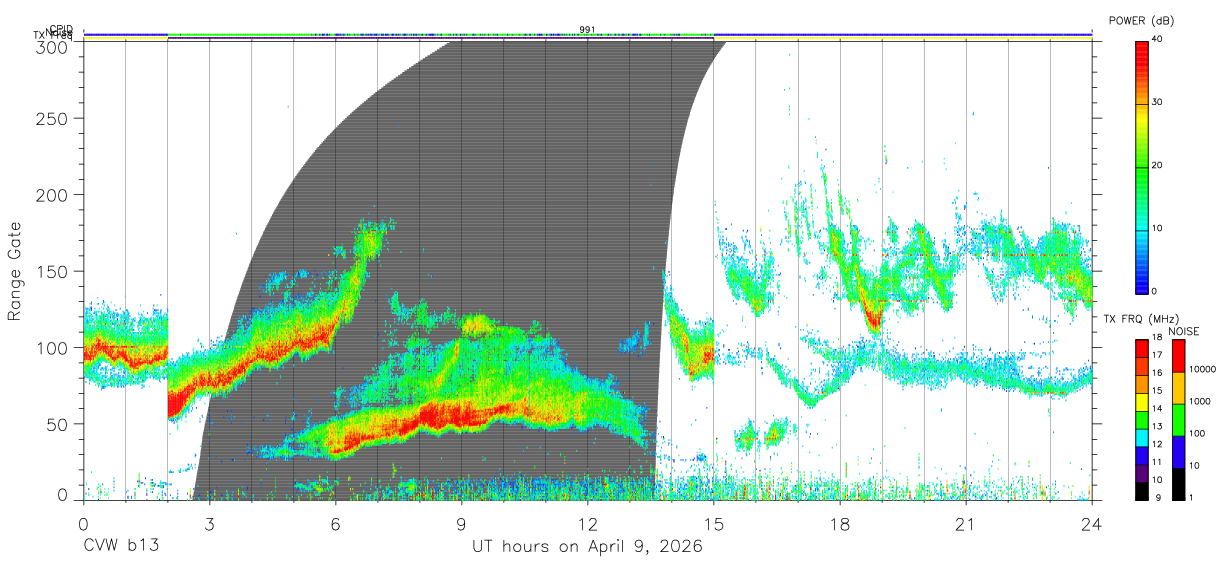1228x567 pixels.
Task: Click the 12 tick on UT hours axis
Action: (x=587, y=523)
